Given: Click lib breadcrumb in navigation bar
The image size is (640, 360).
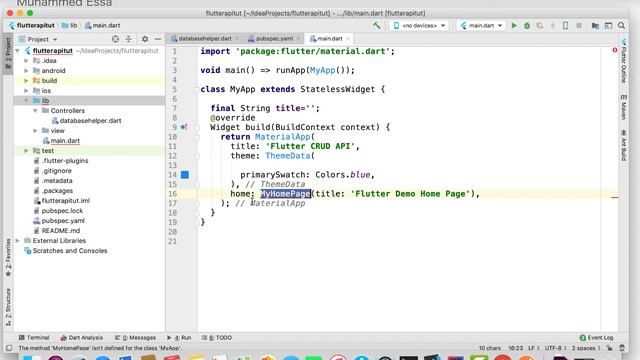Looking at the screenshot, I should click(x=70, y=25).
